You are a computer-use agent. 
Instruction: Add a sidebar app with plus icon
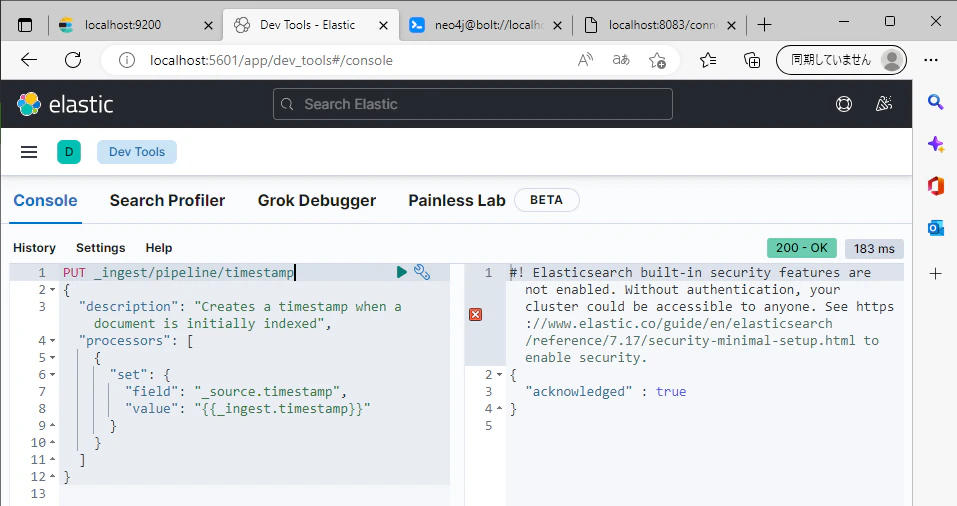[936, 273]
